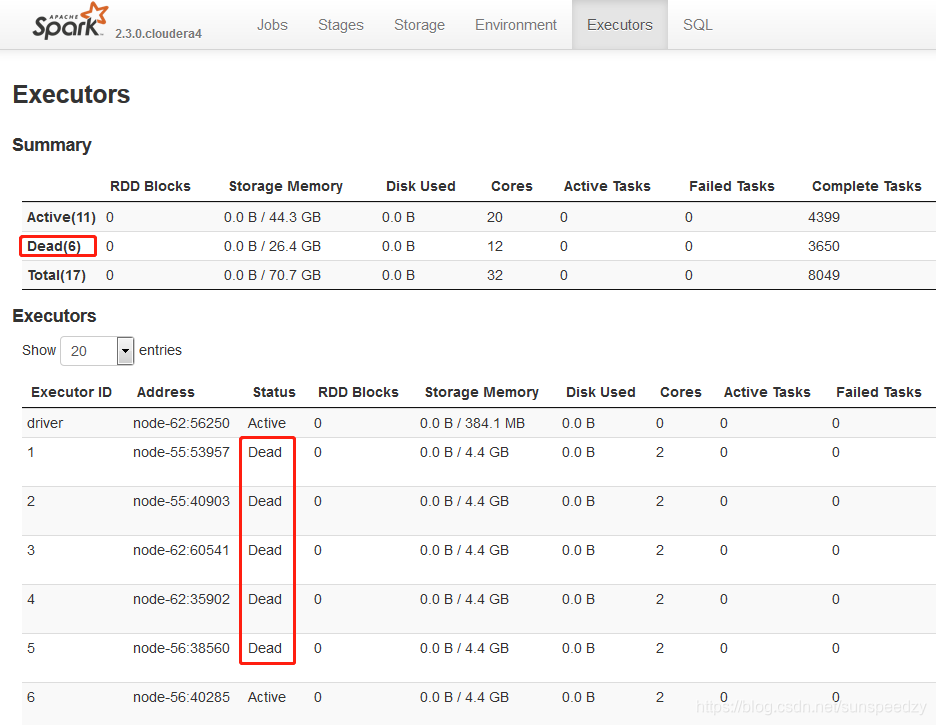Viewport: 936px width, 725px height.
Task: Select the Active(11) summary row label
Action: (61, 217)
